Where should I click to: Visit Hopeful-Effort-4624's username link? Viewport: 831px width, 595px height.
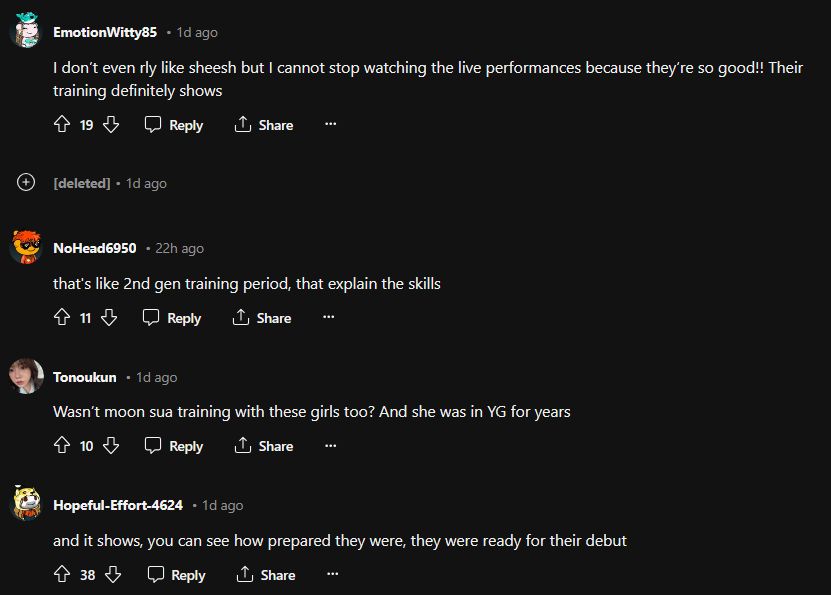(118, 505)
